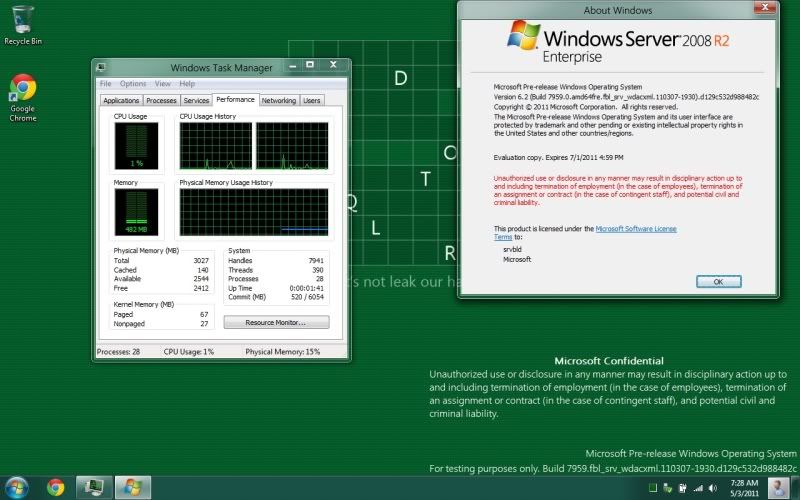Screen dimensions: 800x500
Task: Open the Windows Start orb
Action: [x=16, y=488]
